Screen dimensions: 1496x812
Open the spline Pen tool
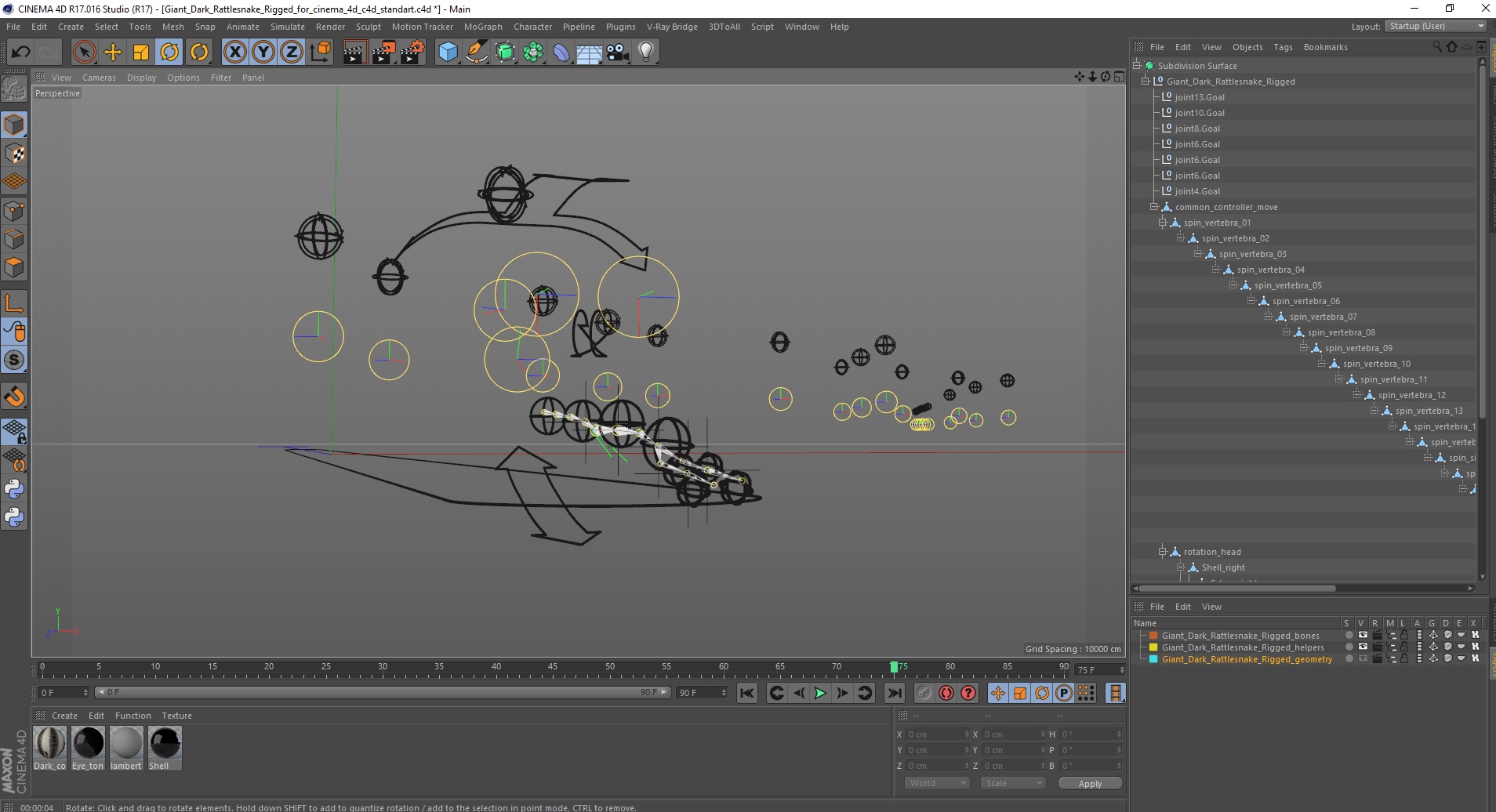pos(476,53)
